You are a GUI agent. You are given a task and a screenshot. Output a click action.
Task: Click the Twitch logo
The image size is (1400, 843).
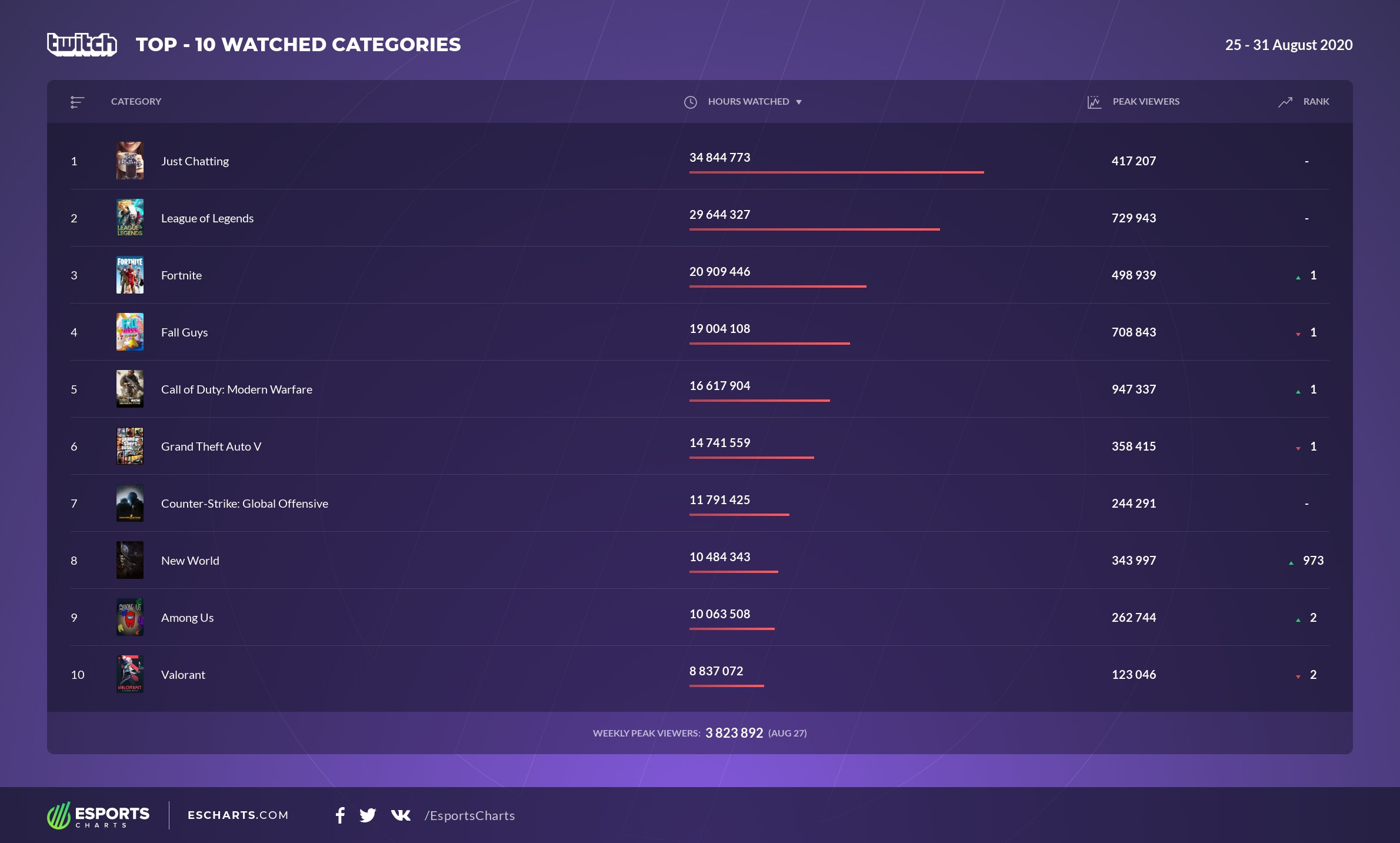[82, 45]
